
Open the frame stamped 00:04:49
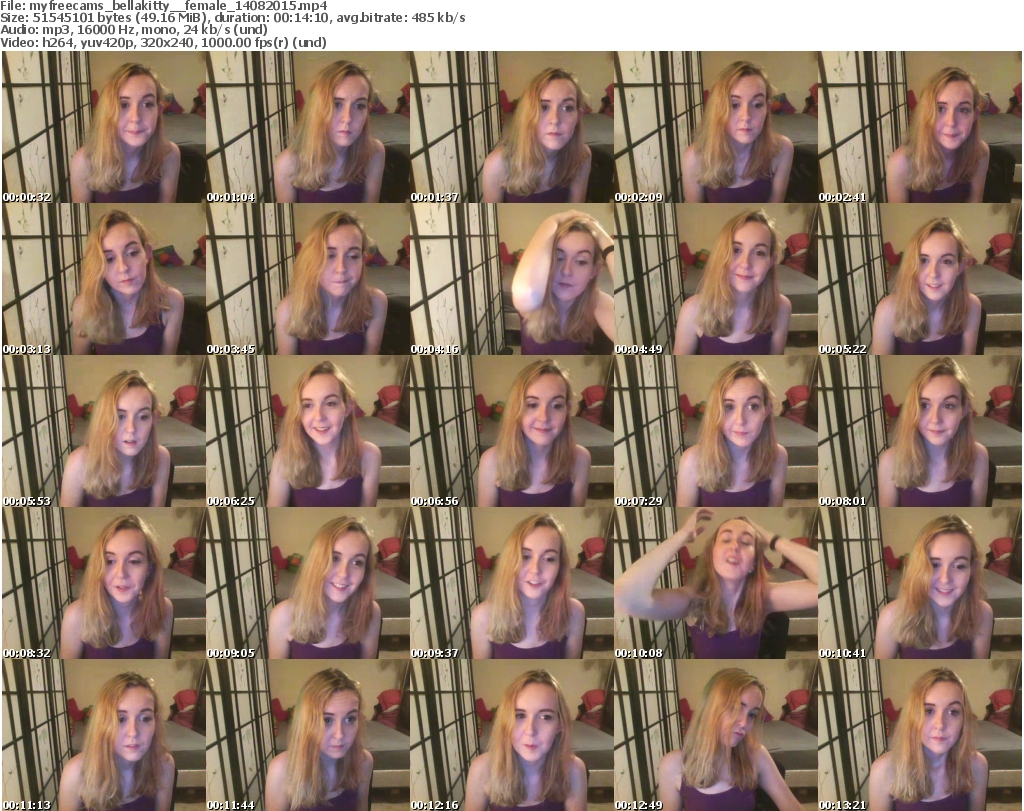(716, 279)
